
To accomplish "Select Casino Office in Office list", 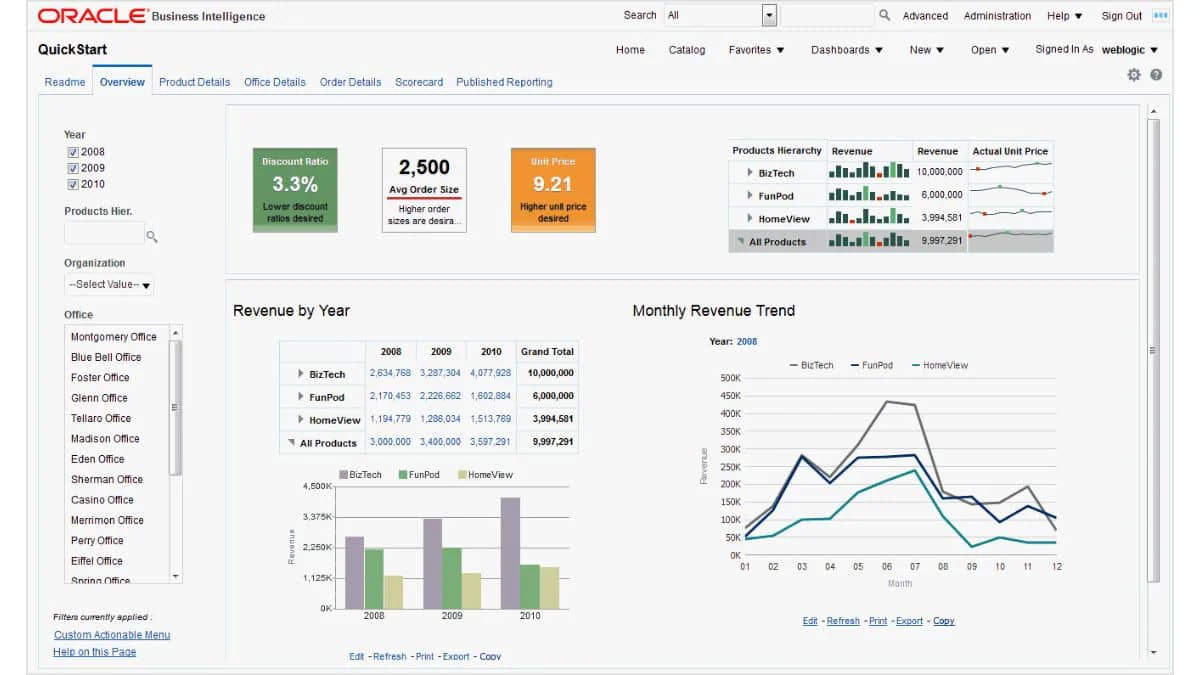I will click(102, 500).
